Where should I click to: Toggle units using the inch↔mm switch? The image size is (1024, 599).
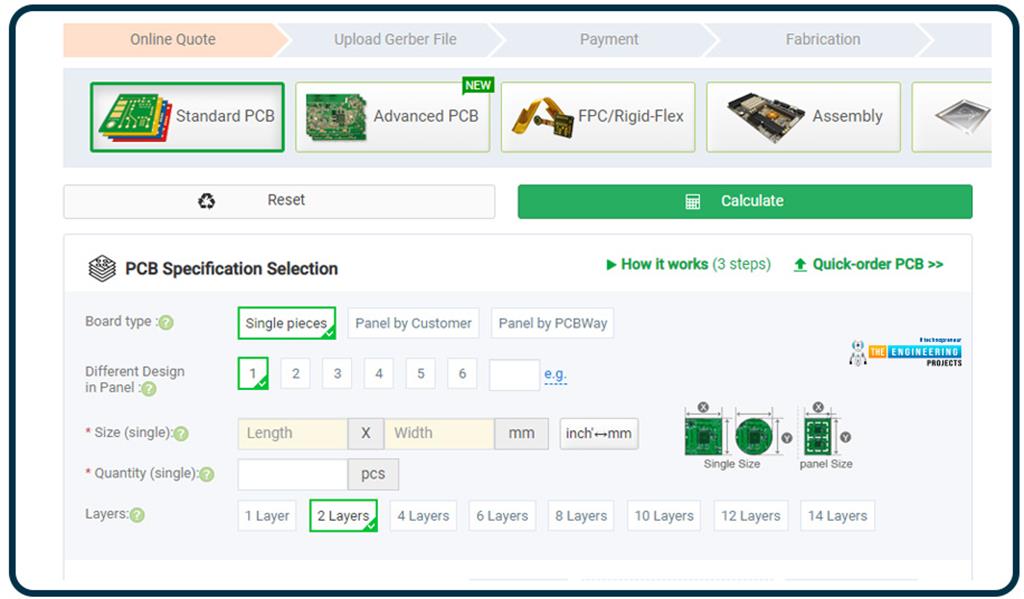pos(598,433)
